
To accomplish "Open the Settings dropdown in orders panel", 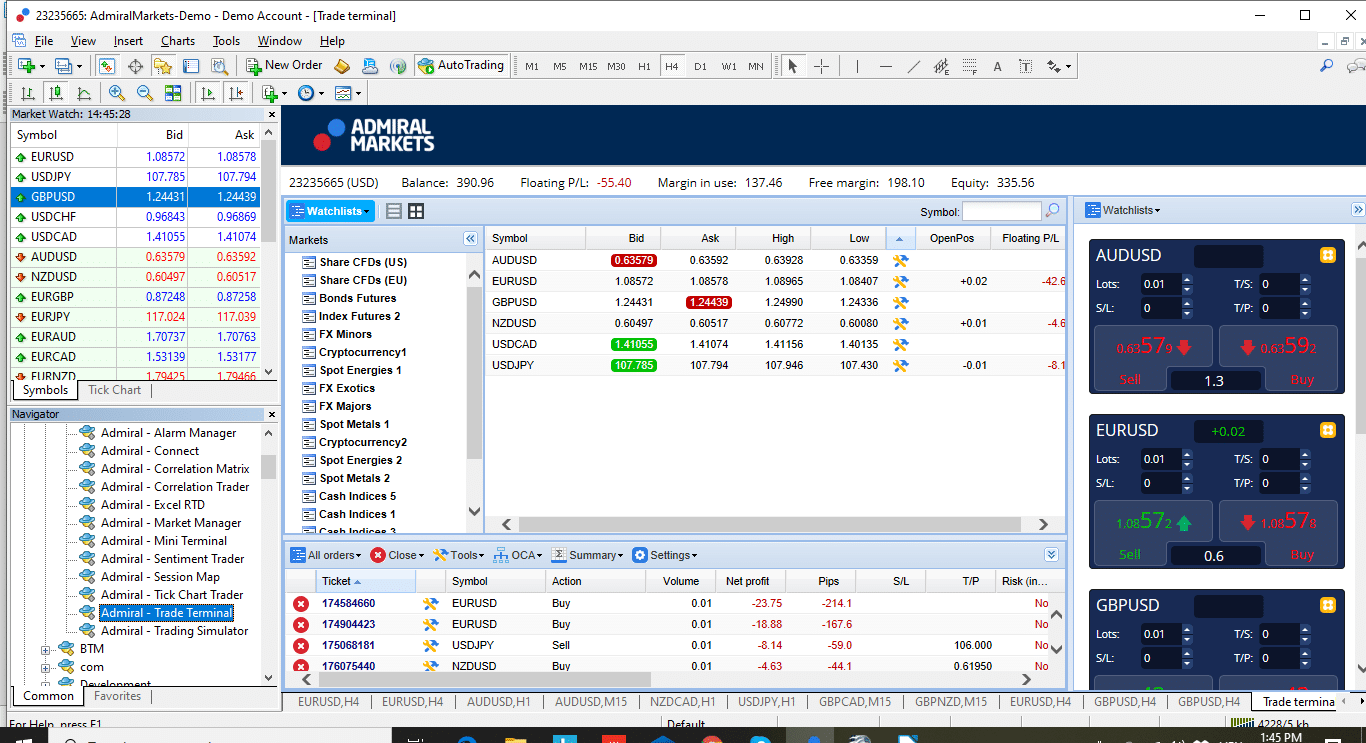I will coord(665,555).
